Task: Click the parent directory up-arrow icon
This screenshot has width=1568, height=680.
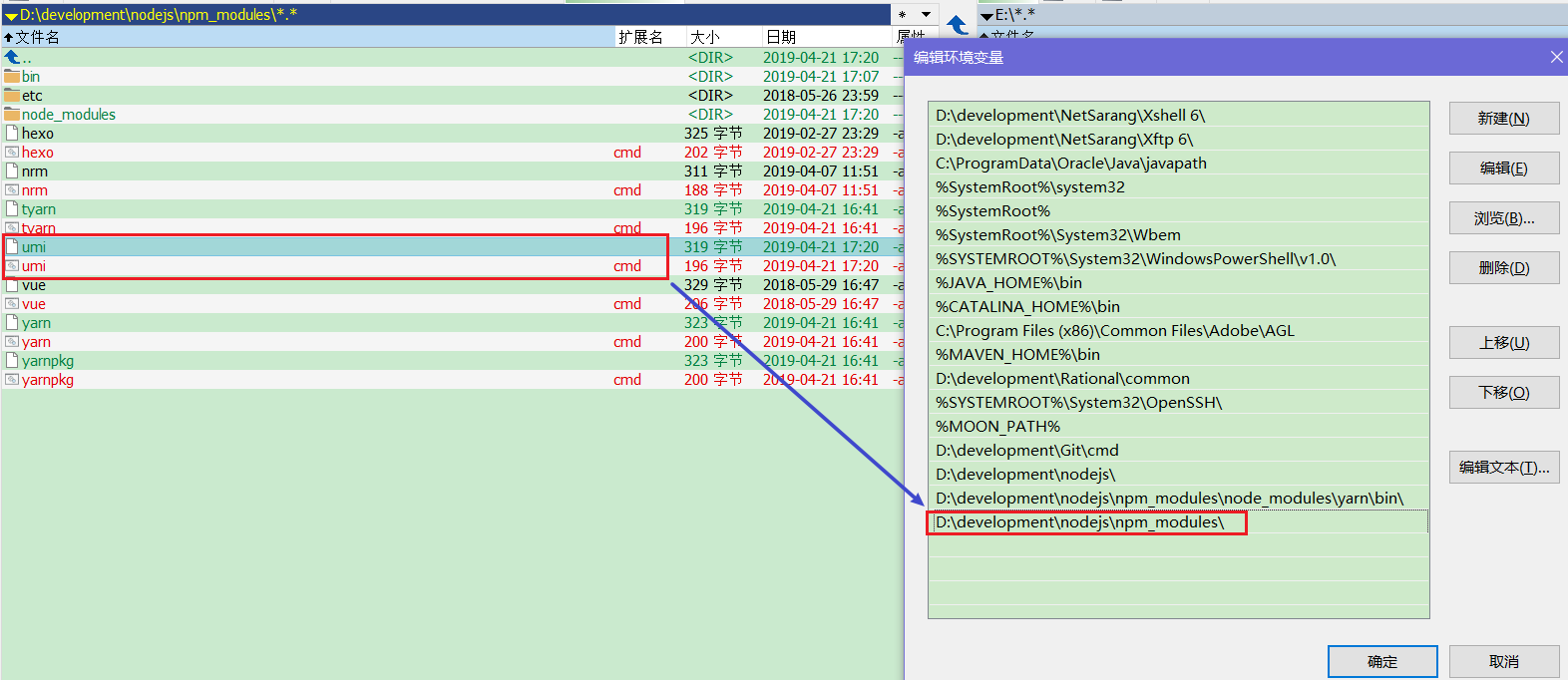Action: click(12, 58)
